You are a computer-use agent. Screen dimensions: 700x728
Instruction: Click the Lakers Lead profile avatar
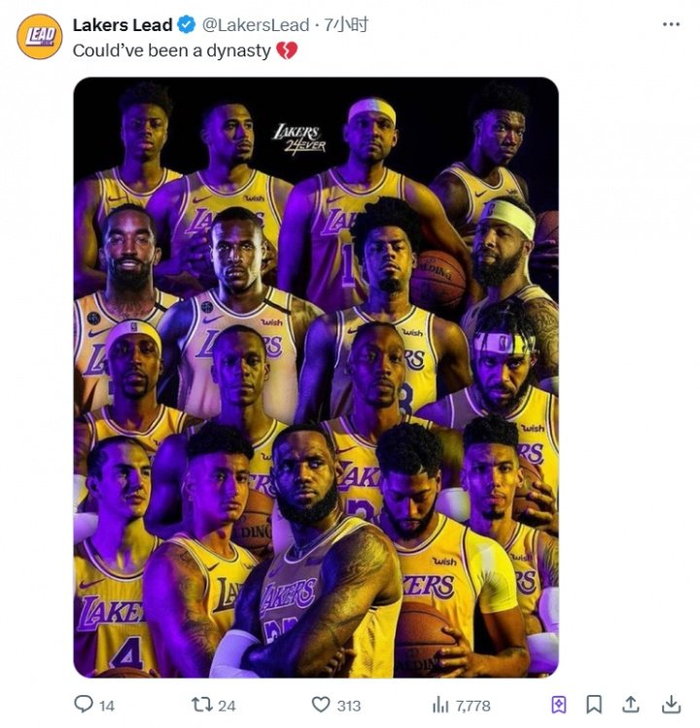coord(39,37)
